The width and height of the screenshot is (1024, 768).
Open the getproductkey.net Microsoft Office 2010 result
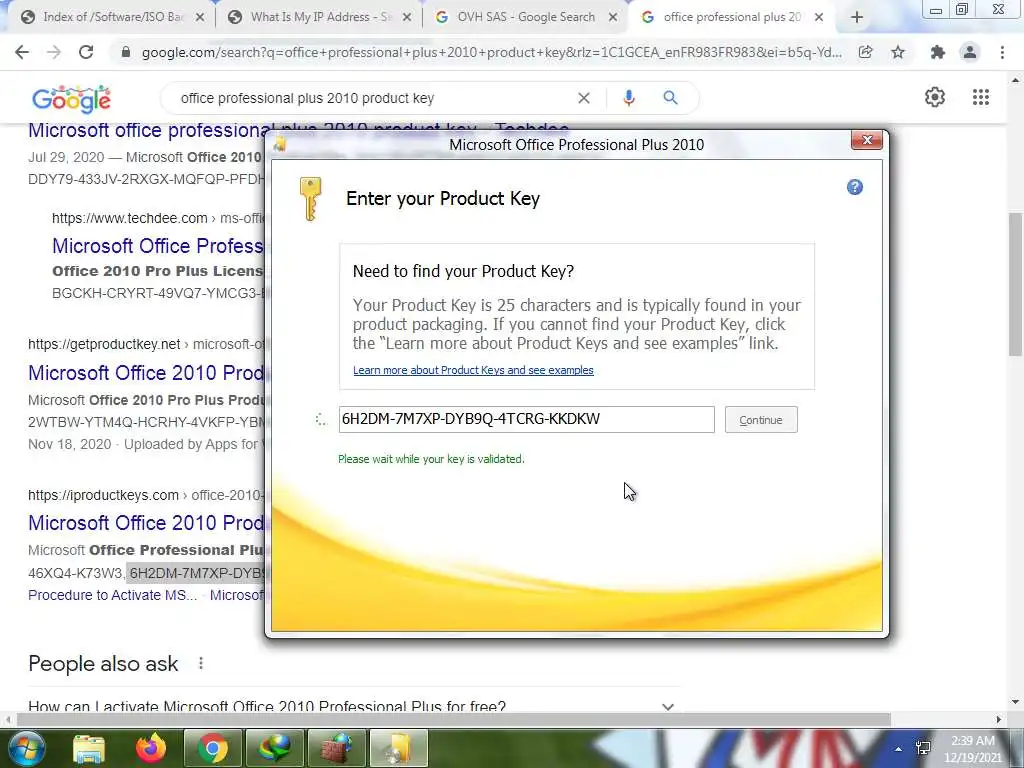pos(146,373)
